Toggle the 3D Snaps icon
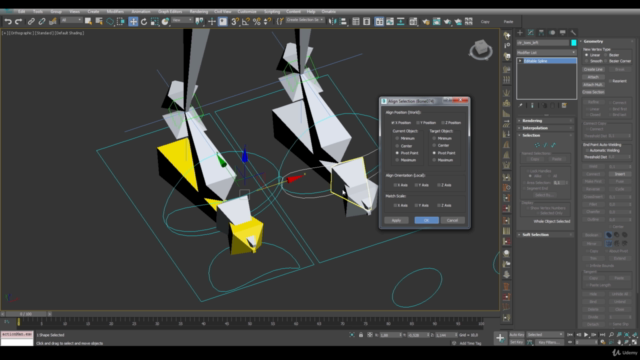 point(235,21)
